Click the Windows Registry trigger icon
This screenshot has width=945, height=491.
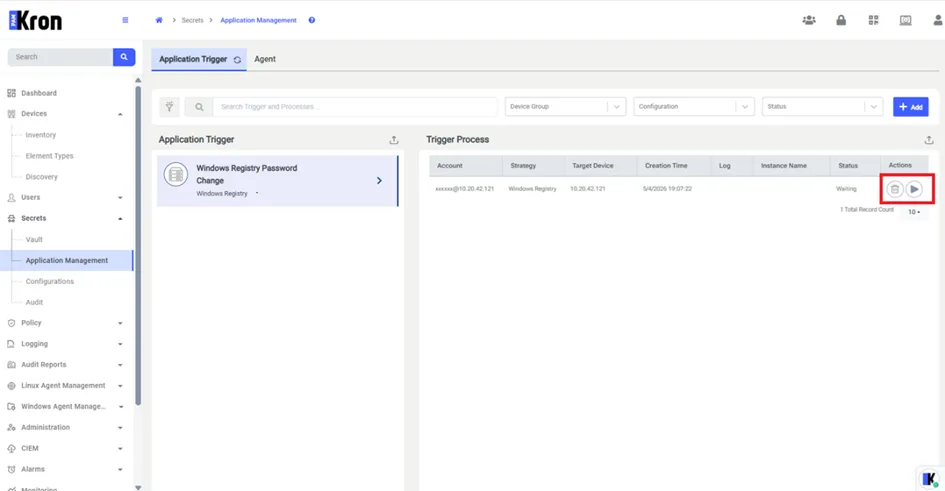click(176, 175)
